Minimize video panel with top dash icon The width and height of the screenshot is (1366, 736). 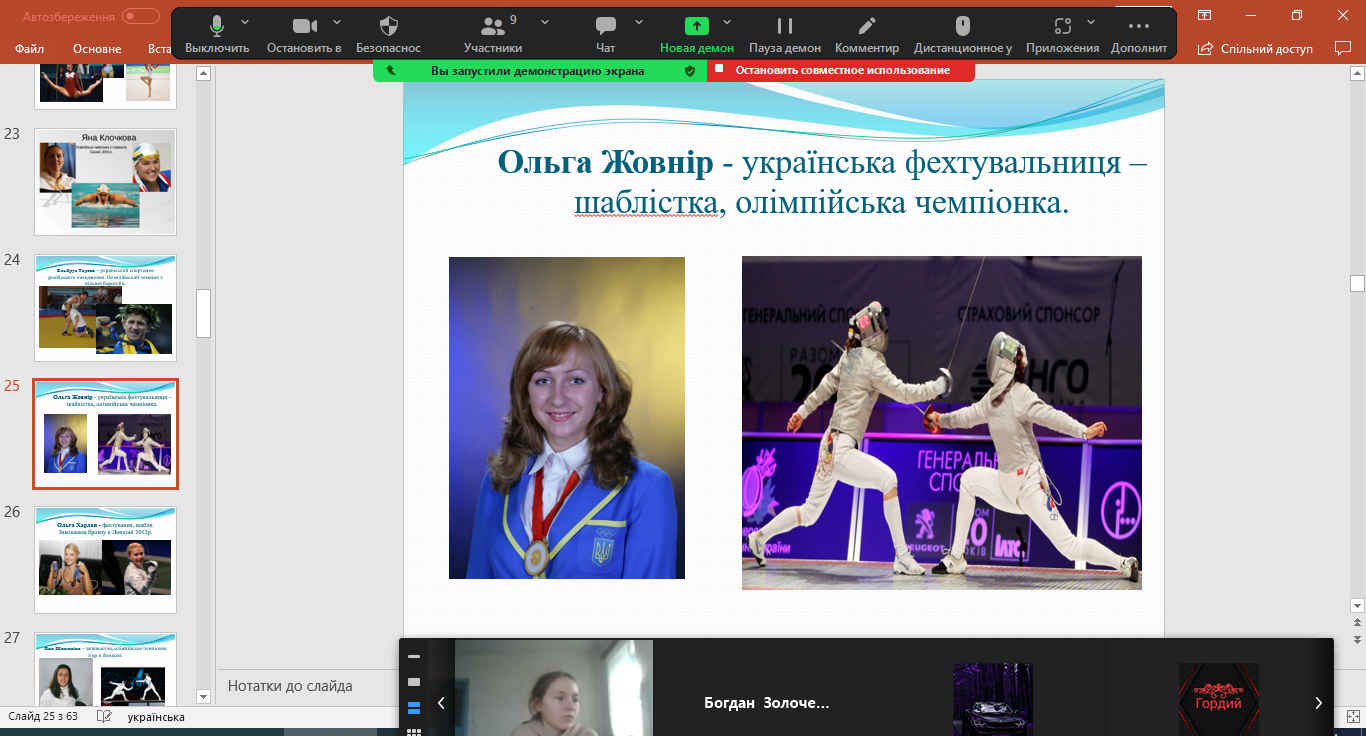pyautogui.click(x=414, y=657)
